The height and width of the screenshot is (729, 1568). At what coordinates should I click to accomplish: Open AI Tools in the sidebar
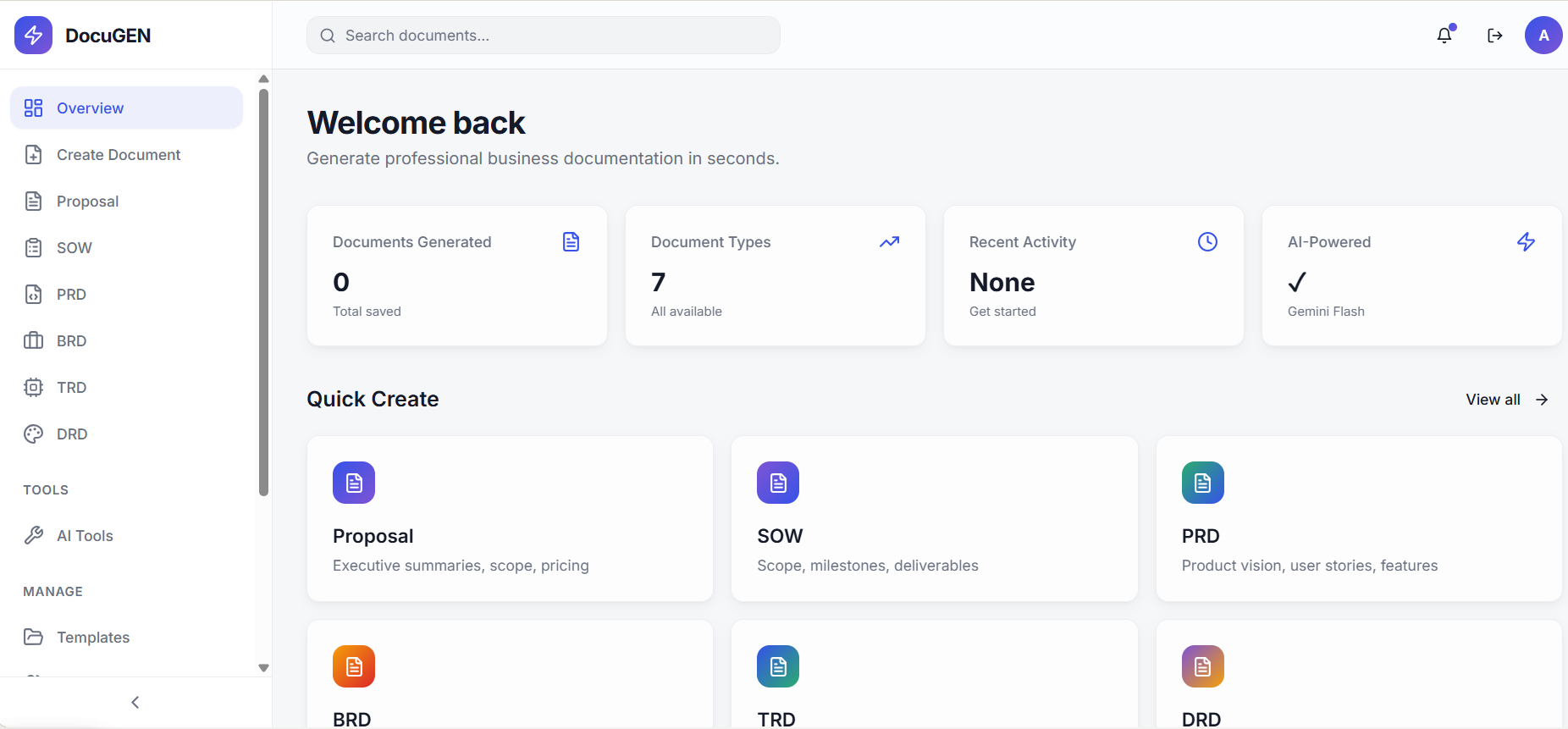[126, 535]
